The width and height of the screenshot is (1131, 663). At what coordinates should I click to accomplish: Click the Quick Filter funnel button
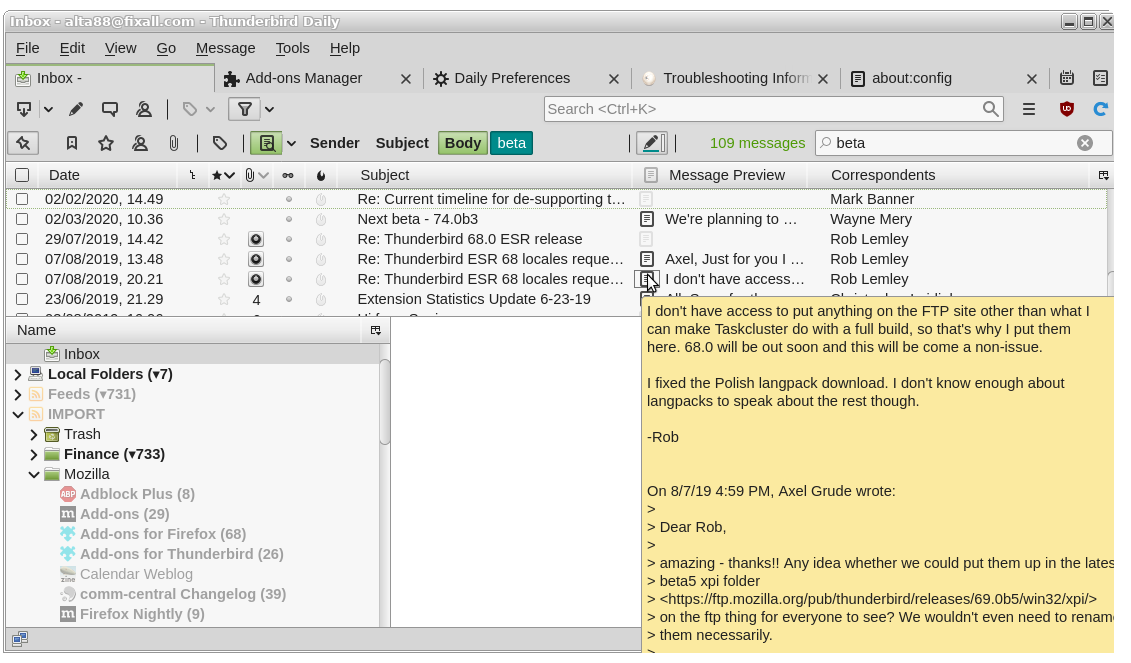coord(245,110)
